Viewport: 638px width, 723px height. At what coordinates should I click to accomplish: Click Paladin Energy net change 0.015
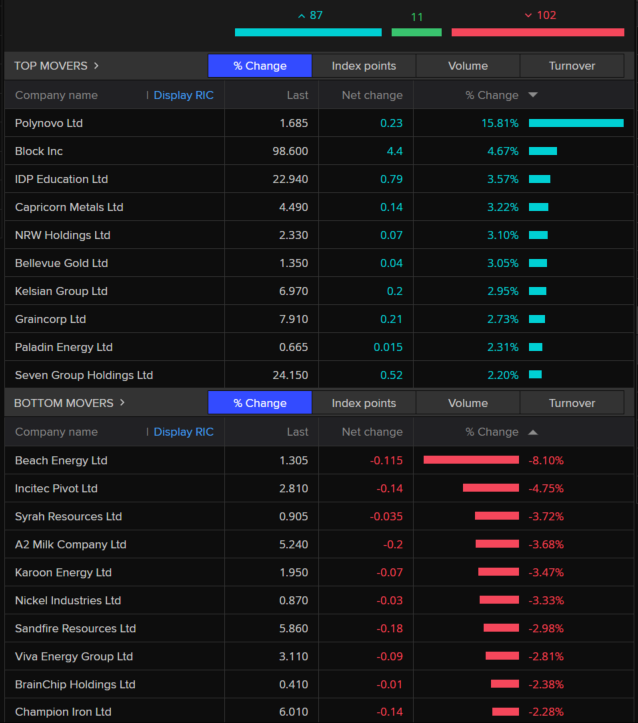pos(388,347)
